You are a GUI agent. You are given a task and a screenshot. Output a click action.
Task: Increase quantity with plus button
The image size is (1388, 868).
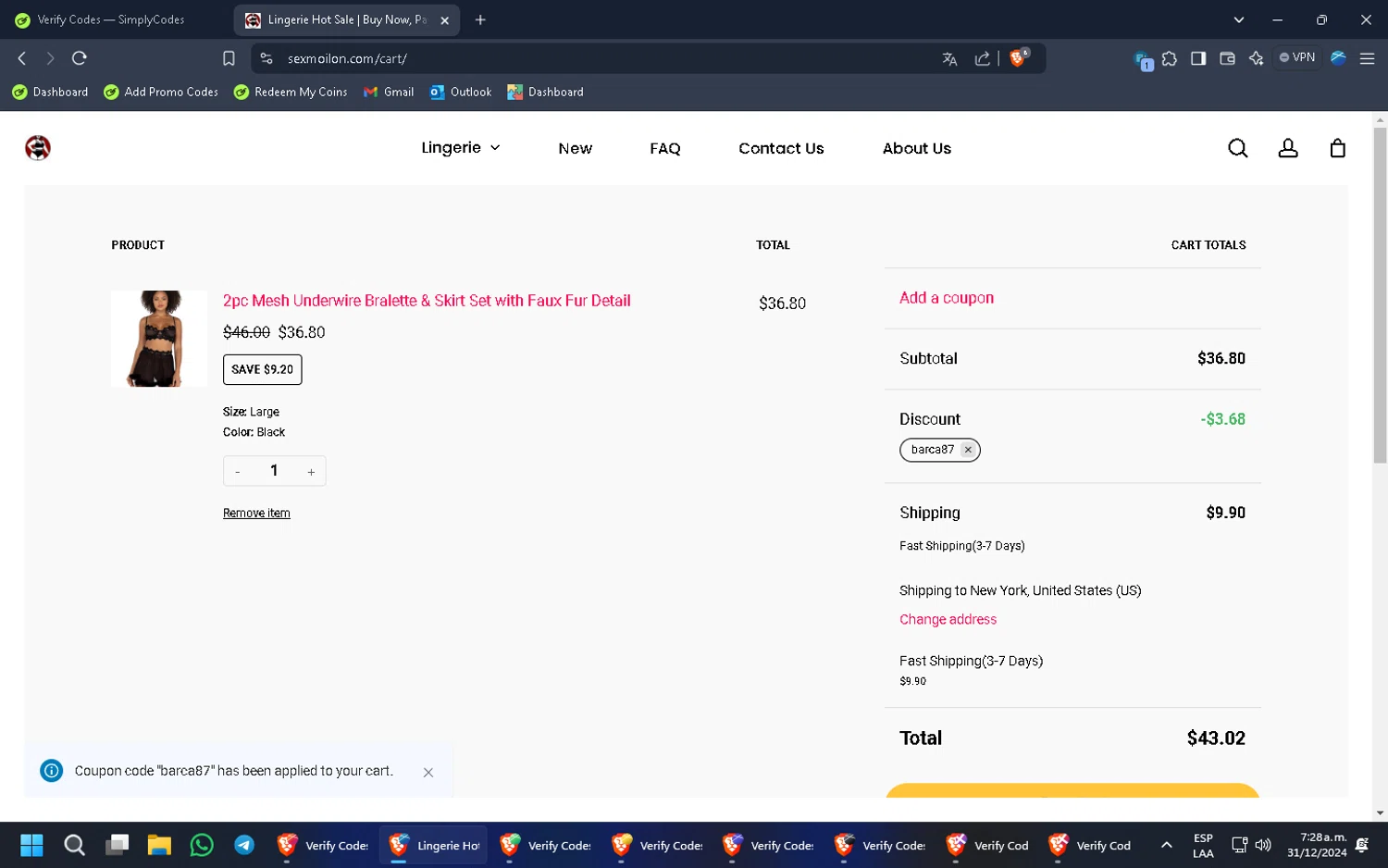pos(311,471)
